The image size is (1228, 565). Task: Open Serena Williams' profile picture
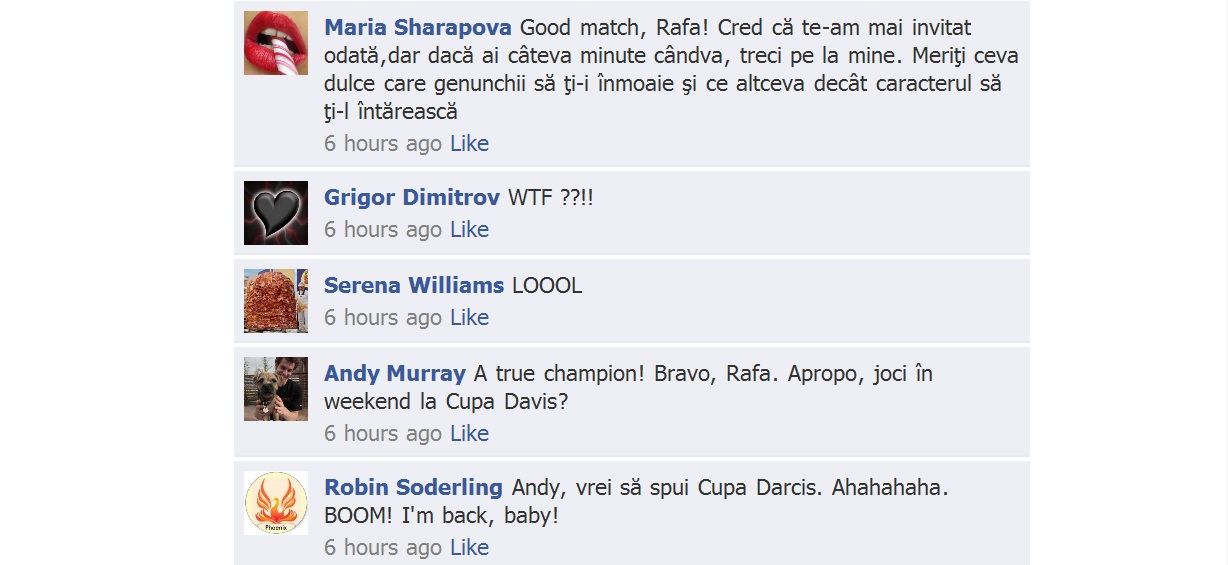(276, 301)
